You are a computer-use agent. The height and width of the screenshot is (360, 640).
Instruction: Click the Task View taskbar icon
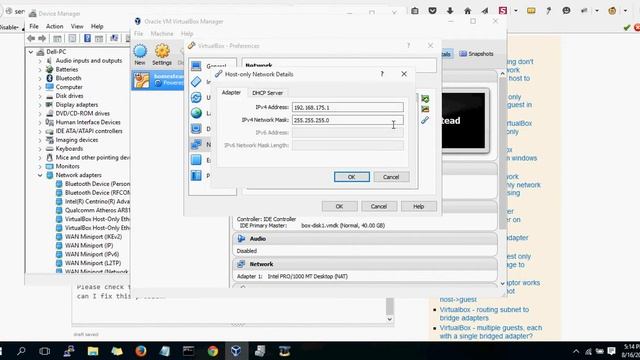click(x=44, y=351)
